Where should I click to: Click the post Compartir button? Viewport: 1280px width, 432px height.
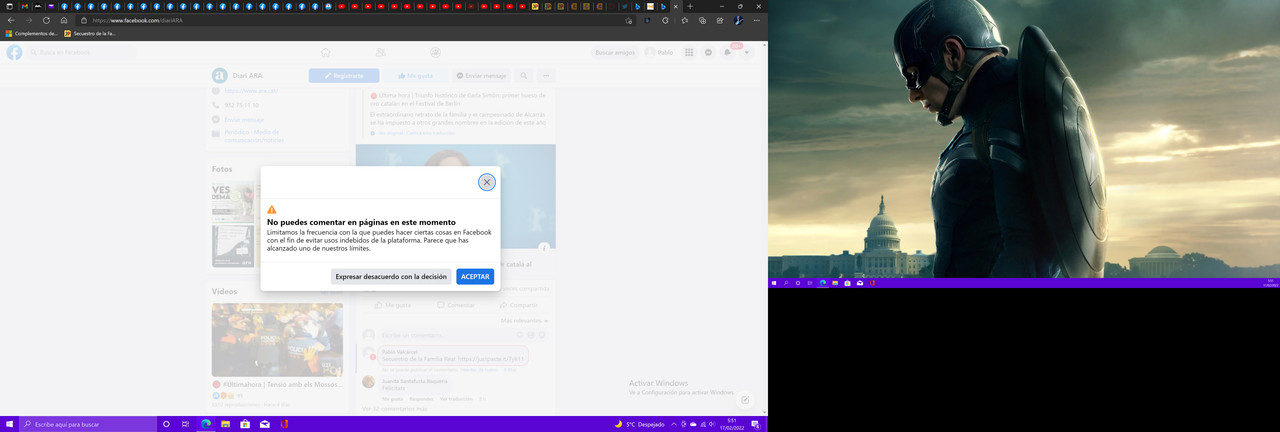tap(518, 305)
